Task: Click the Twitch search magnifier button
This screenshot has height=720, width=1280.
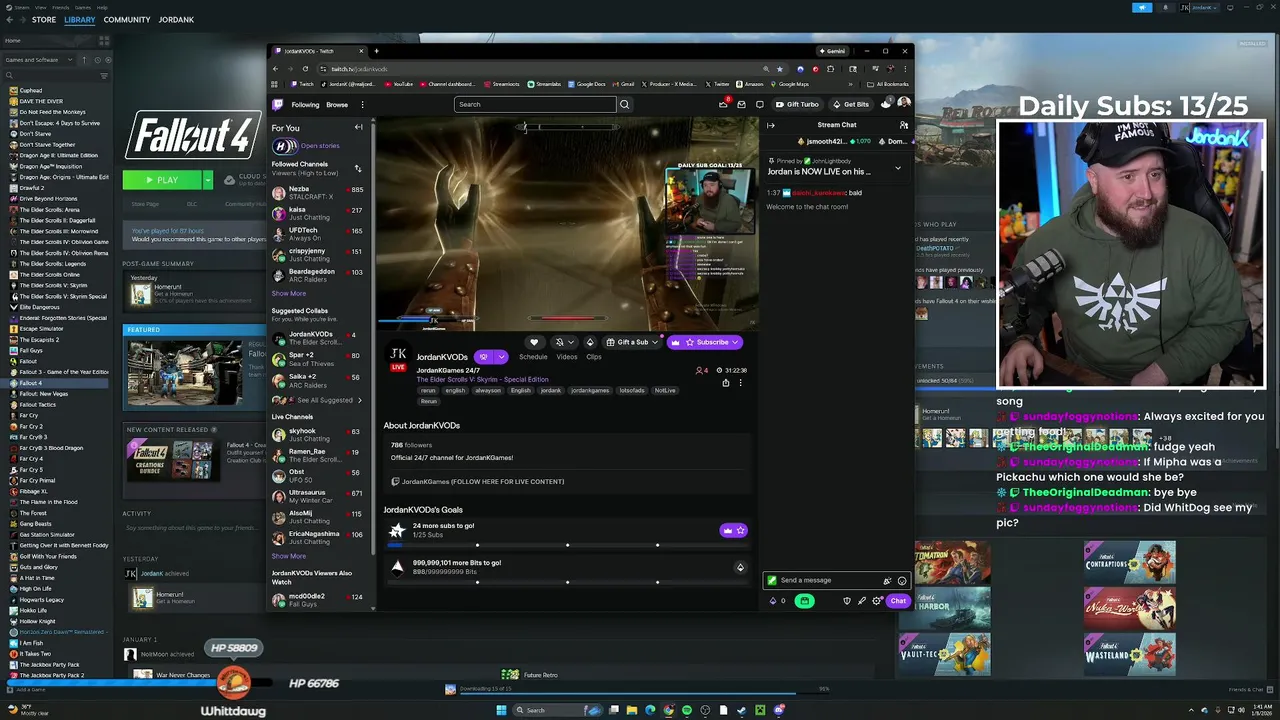Action: point(624,104)
